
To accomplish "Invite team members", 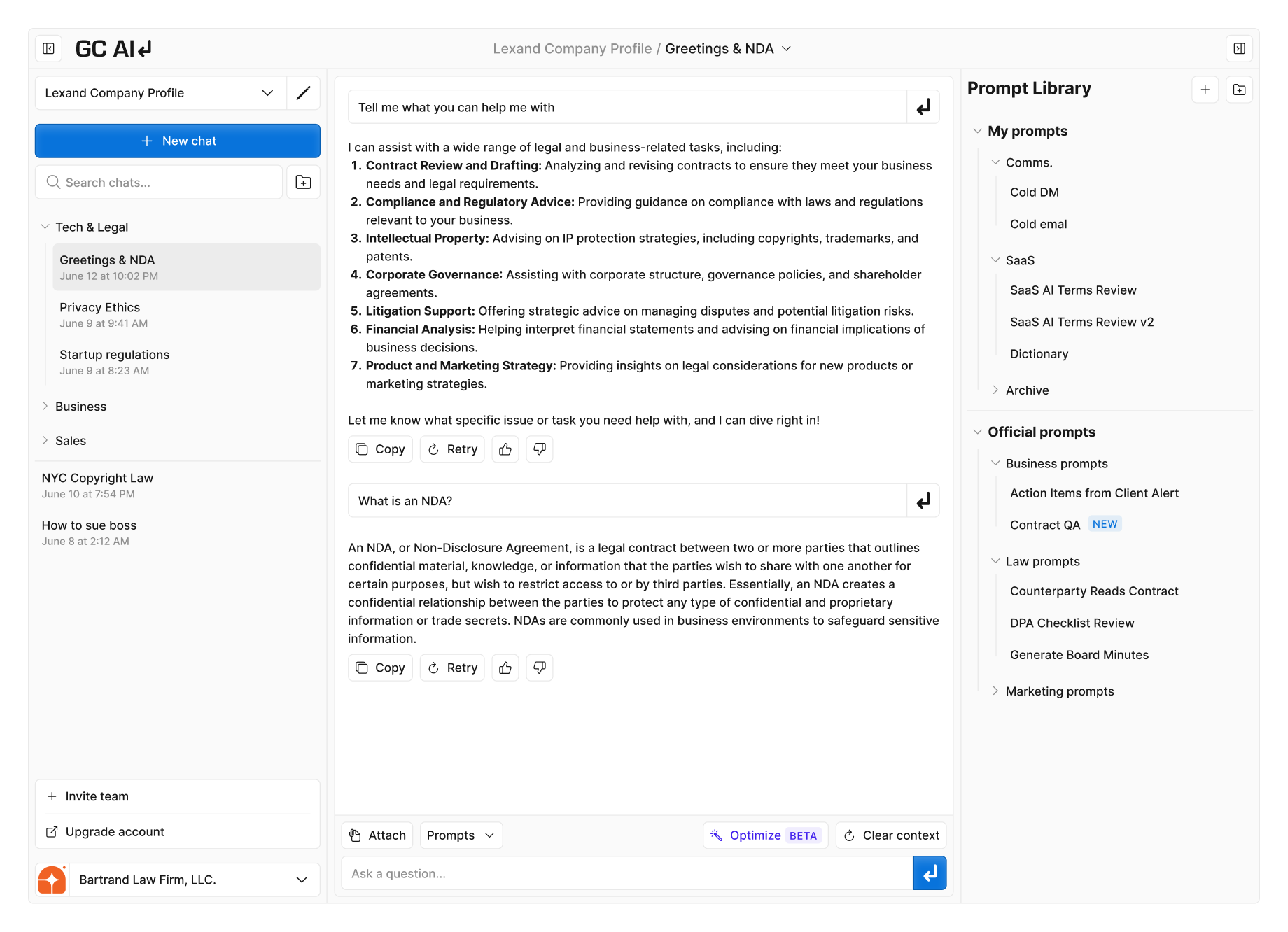I will (178, 796).
